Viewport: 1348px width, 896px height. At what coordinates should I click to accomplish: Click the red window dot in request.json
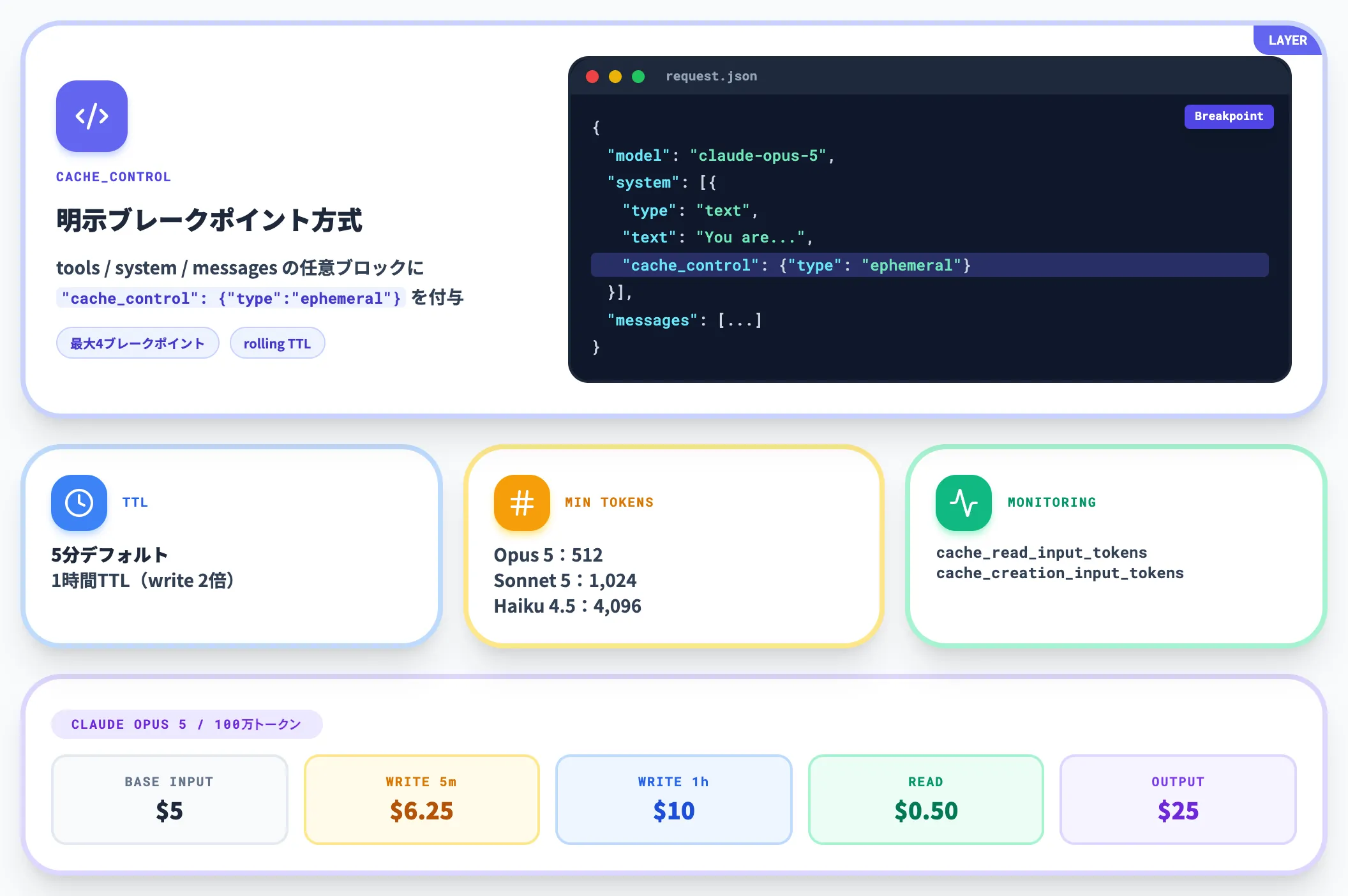click(592, 77)
